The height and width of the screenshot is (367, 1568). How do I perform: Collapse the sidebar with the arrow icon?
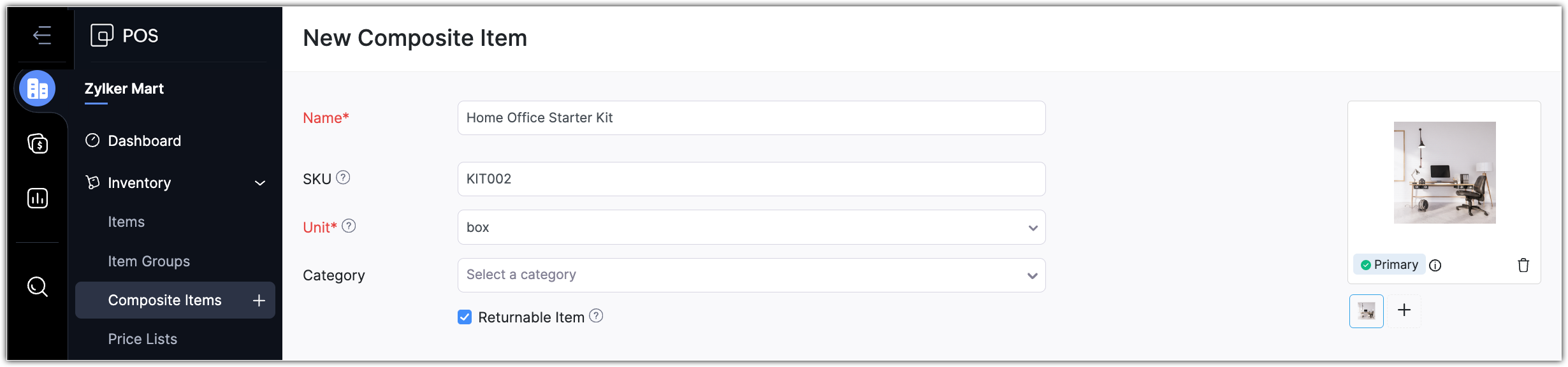(x=42, y=35)
